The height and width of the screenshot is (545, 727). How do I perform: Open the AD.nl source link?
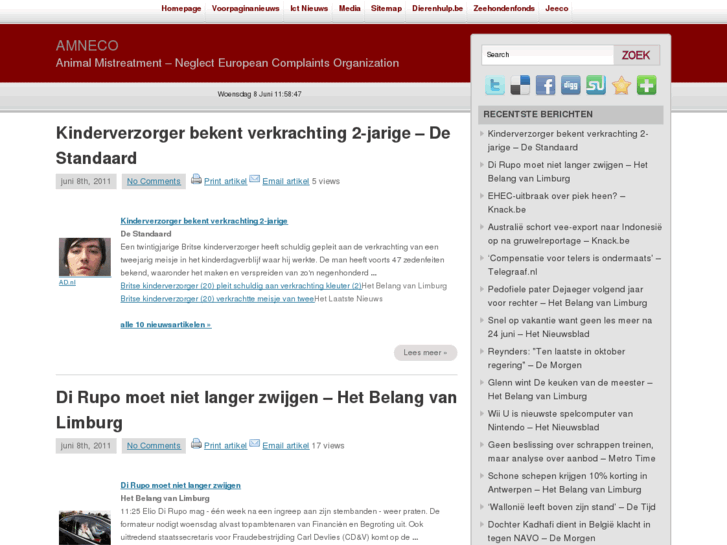(67, 282)
